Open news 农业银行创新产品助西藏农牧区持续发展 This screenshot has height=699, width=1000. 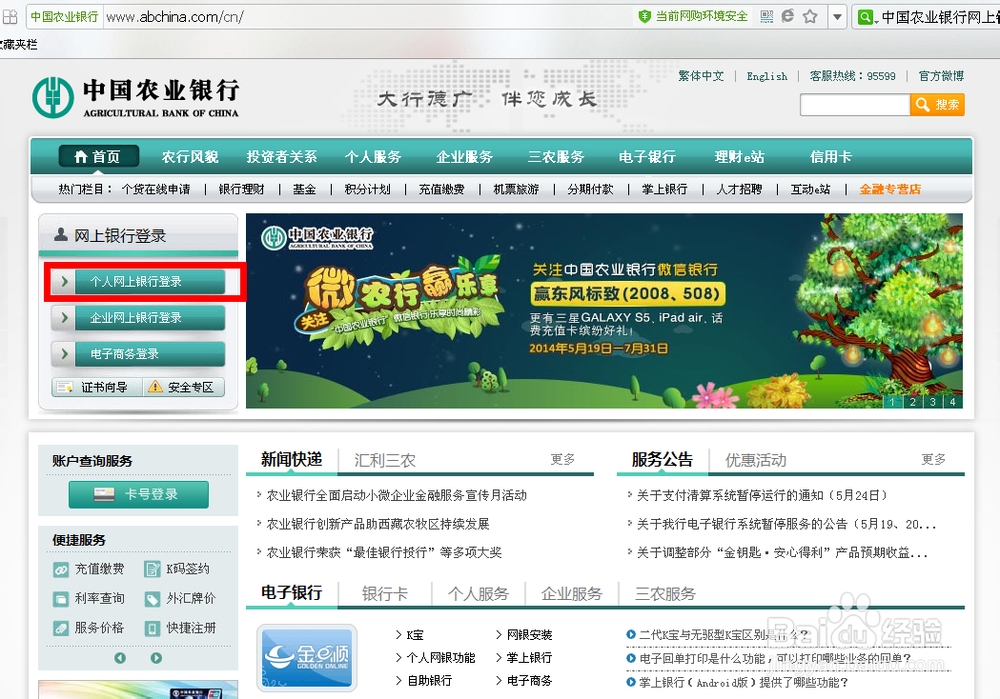(x=378, y=524)
